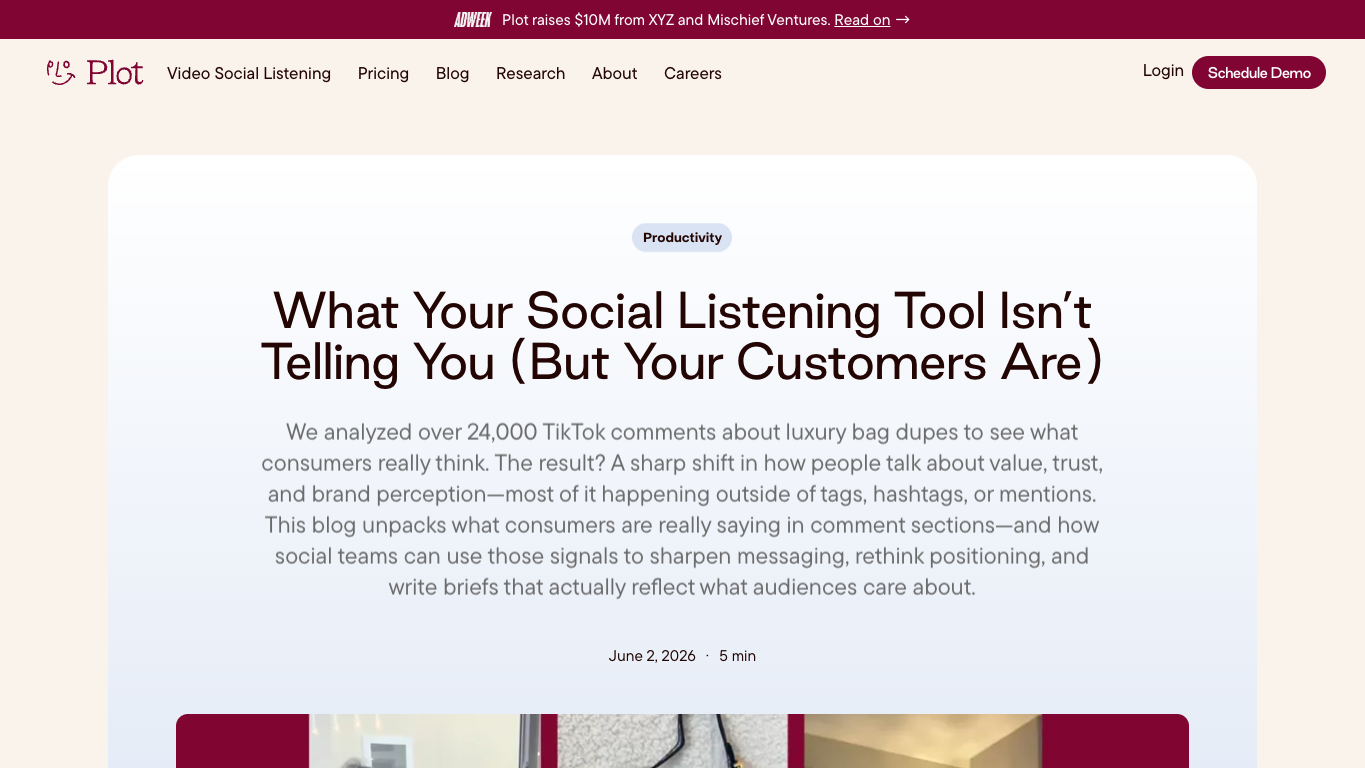Viewport: 1365px width, 768px height.
Task: Click the Login link
Action: tap(1163, 71)
